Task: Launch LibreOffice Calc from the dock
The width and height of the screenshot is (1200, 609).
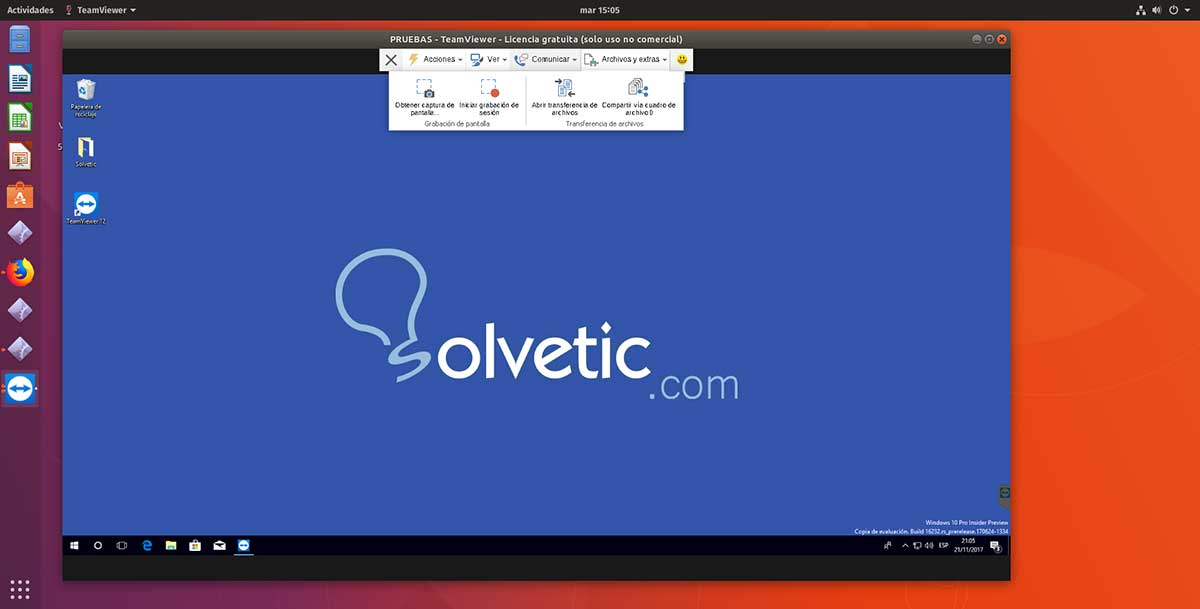Action: [x=20, y=118]
